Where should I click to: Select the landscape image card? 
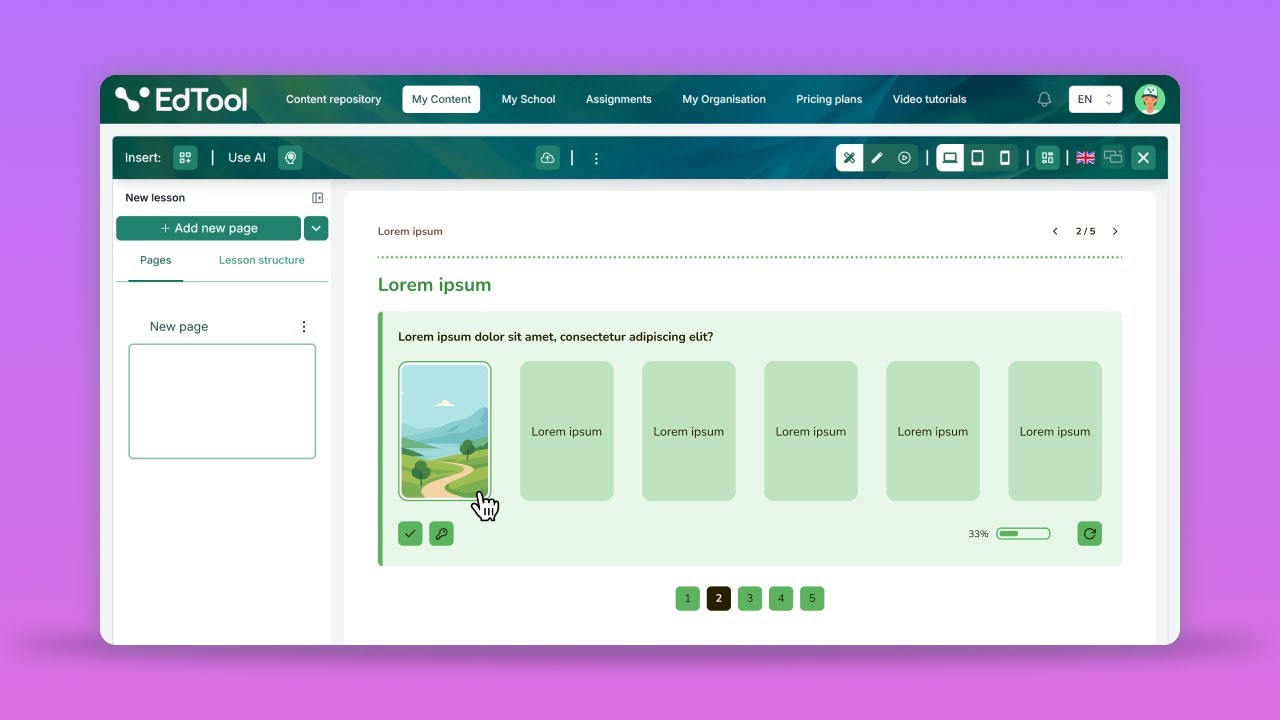pos(445,431)
